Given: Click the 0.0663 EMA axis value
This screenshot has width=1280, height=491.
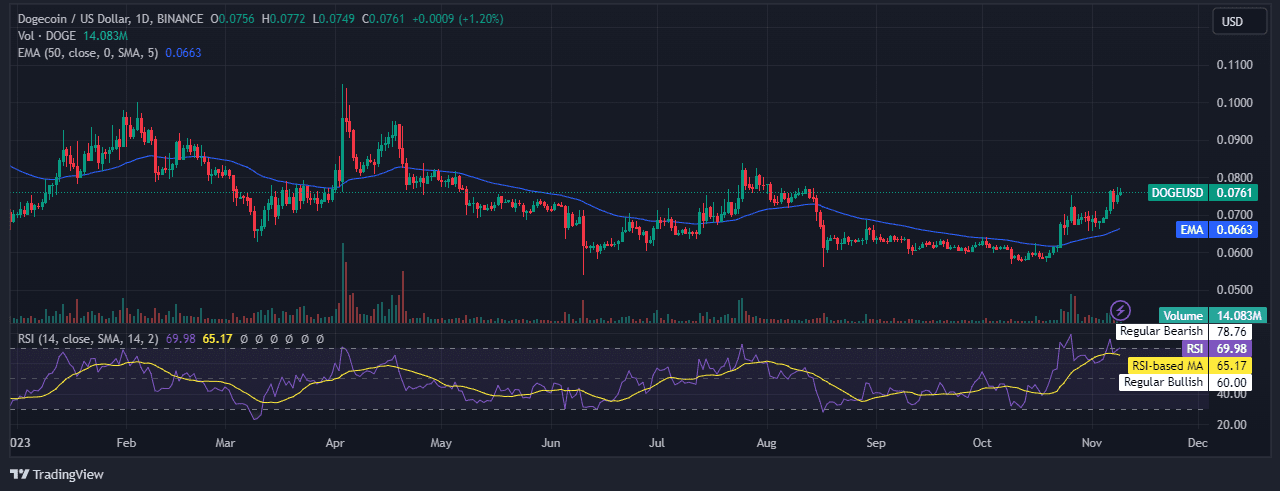Looking at the screenshot, I should pos(1233,229).
